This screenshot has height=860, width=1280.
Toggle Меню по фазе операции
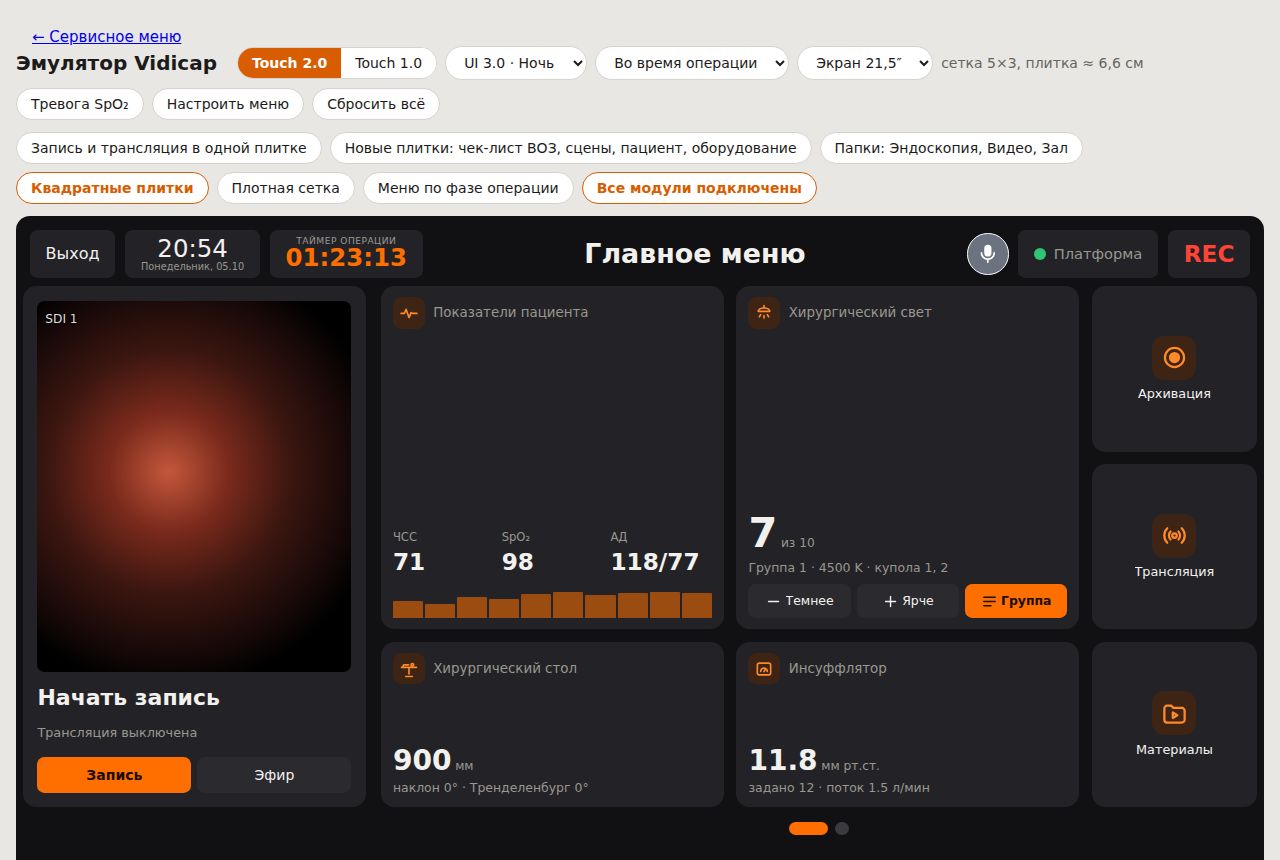pyautogui.click(x=468, y=188)
